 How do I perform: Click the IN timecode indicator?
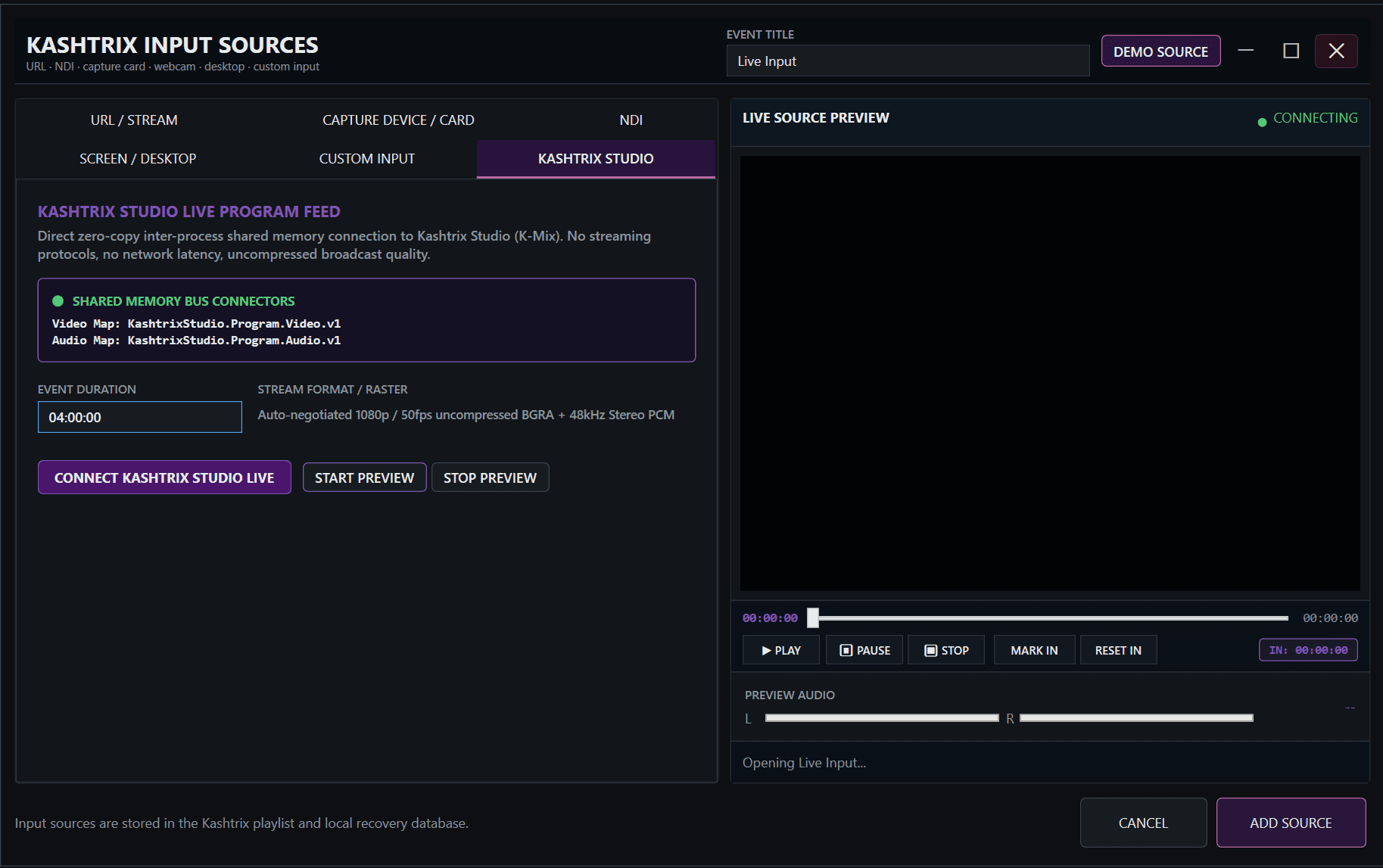[1308, 650]
